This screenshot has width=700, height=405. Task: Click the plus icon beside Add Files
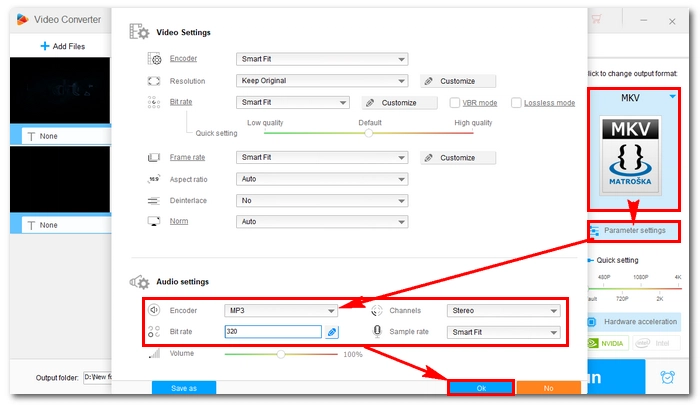pyautogui.click(x=45, y=46)
